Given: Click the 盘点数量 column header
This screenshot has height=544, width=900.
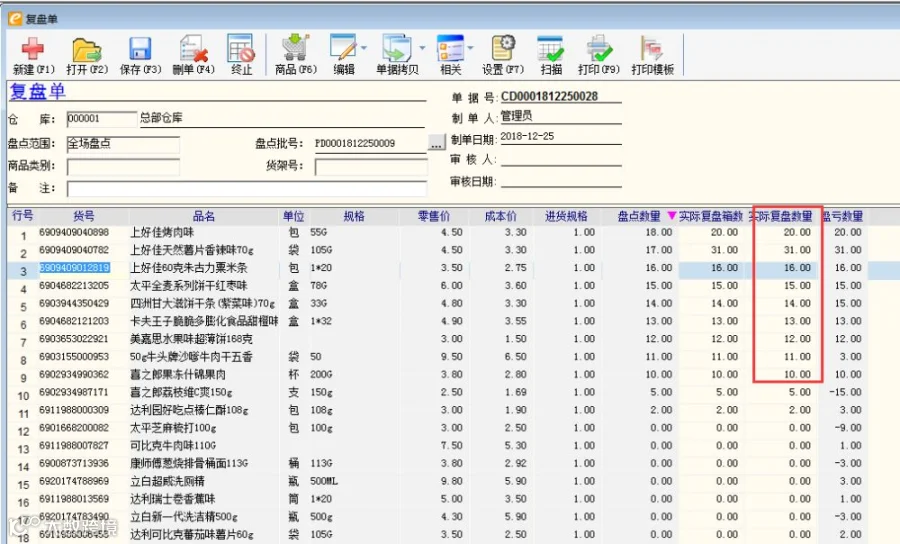Looking at the screenshot, I should pyautogui.click(x=639, y=216).
